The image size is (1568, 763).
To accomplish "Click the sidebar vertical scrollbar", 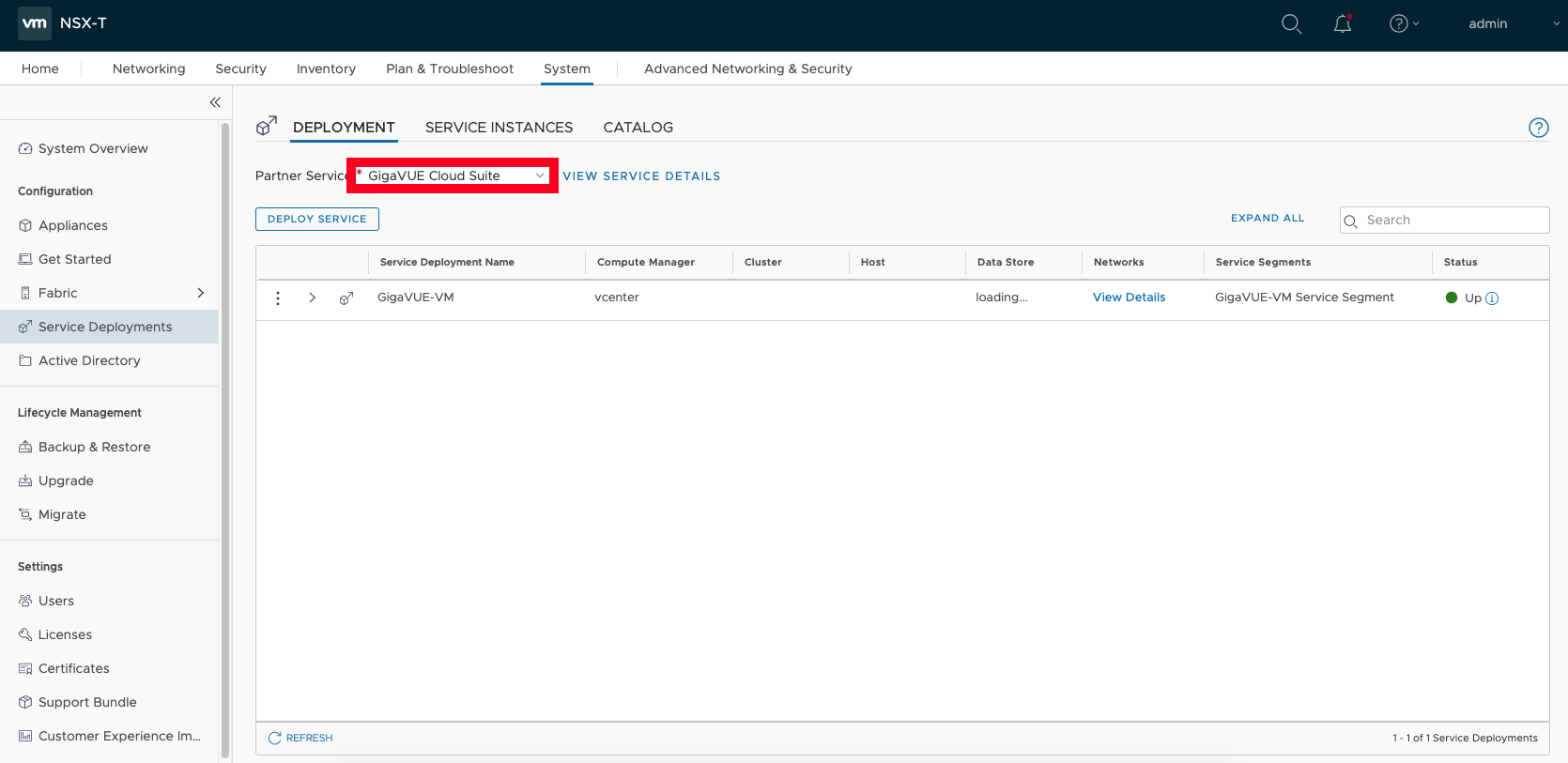I will (225, 439).
